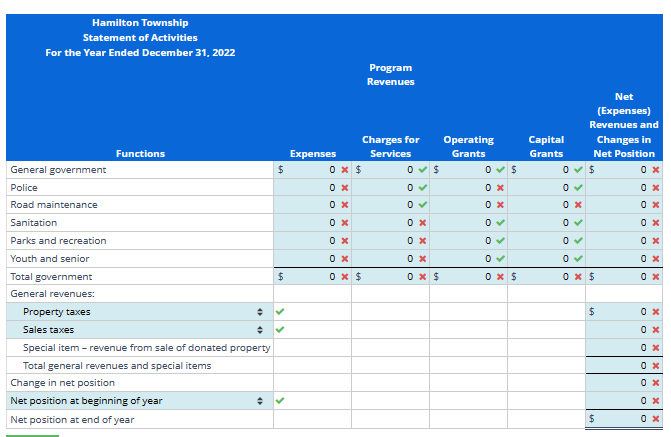The width and height of the screenshot is (671, 437).
Task: Click Sanitation Expenses input field
Action: [x=312, y=223]
